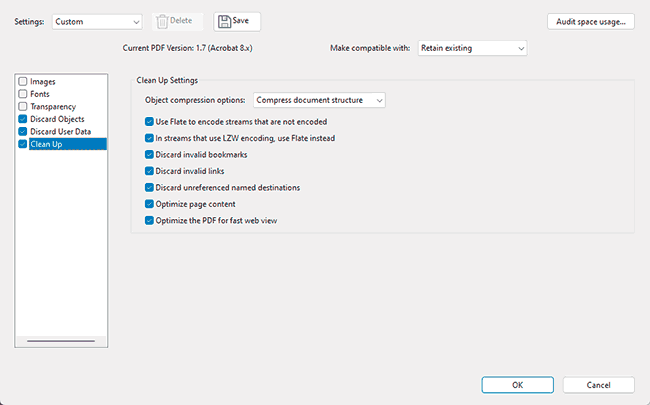Select the Discard Objects panel item
The height and width of the screenshot is (405, 650).
(x=57, y=119)
